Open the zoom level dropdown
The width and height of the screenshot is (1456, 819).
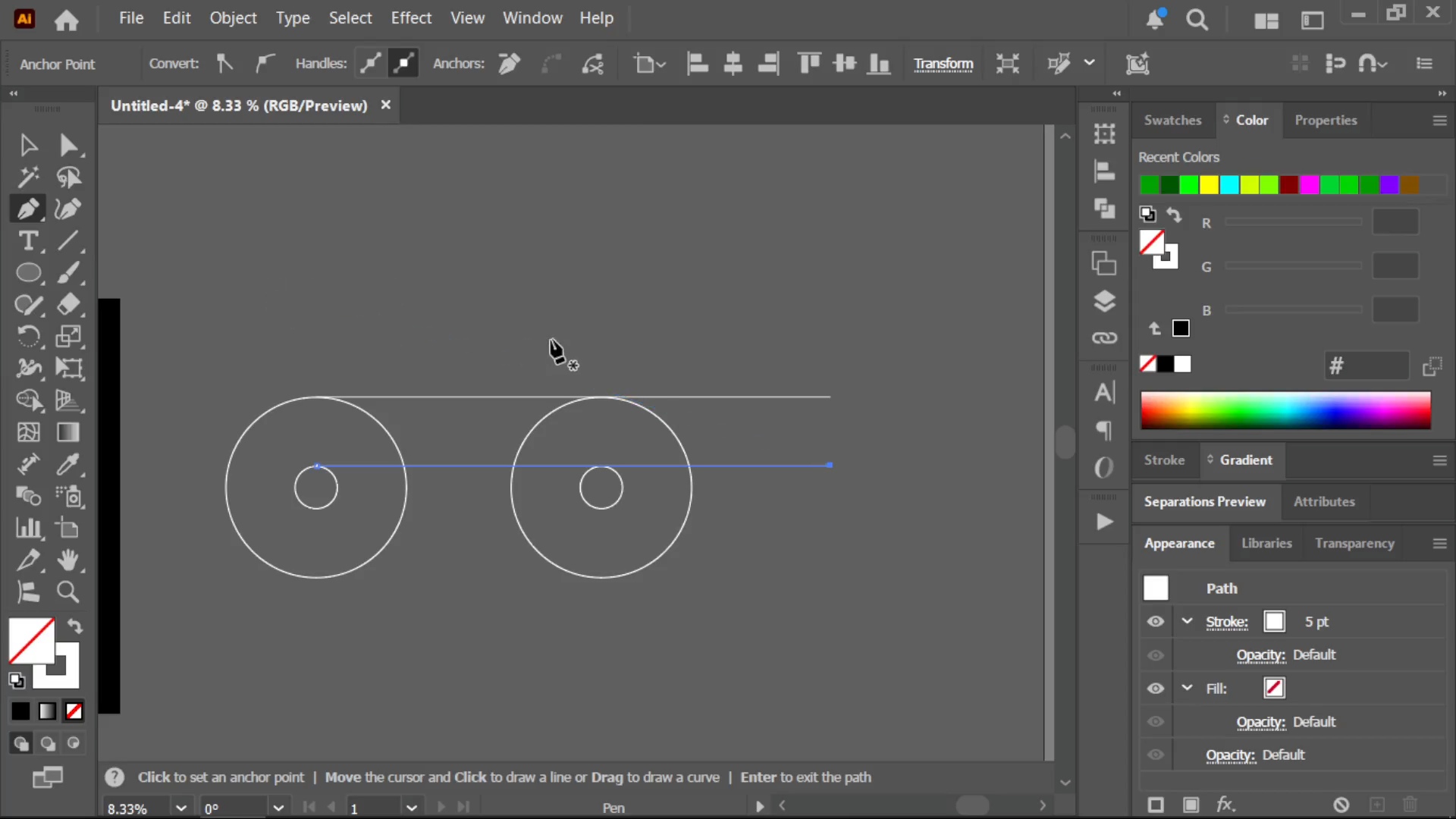180,808
